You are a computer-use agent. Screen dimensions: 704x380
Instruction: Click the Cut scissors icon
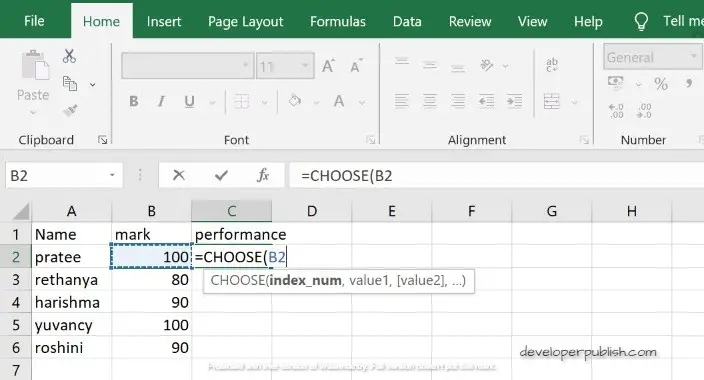click(69, 56)
